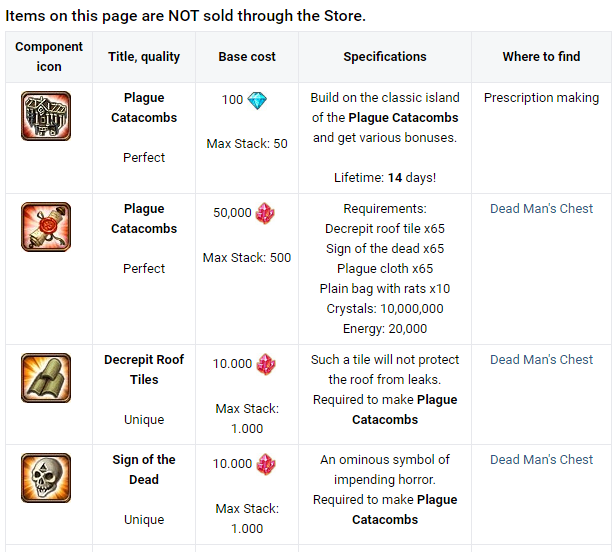Click the red gem beside 50,000
Viewport: 614px width, 552px height.
(x=266, y=213)
